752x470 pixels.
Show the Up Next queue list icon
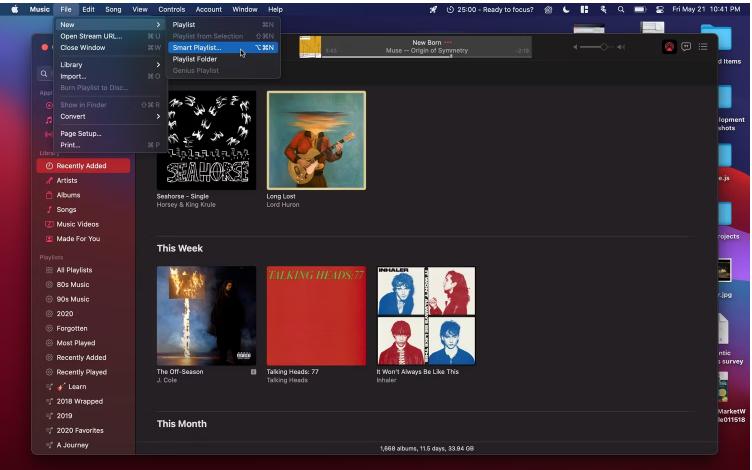tap(703, 47)
